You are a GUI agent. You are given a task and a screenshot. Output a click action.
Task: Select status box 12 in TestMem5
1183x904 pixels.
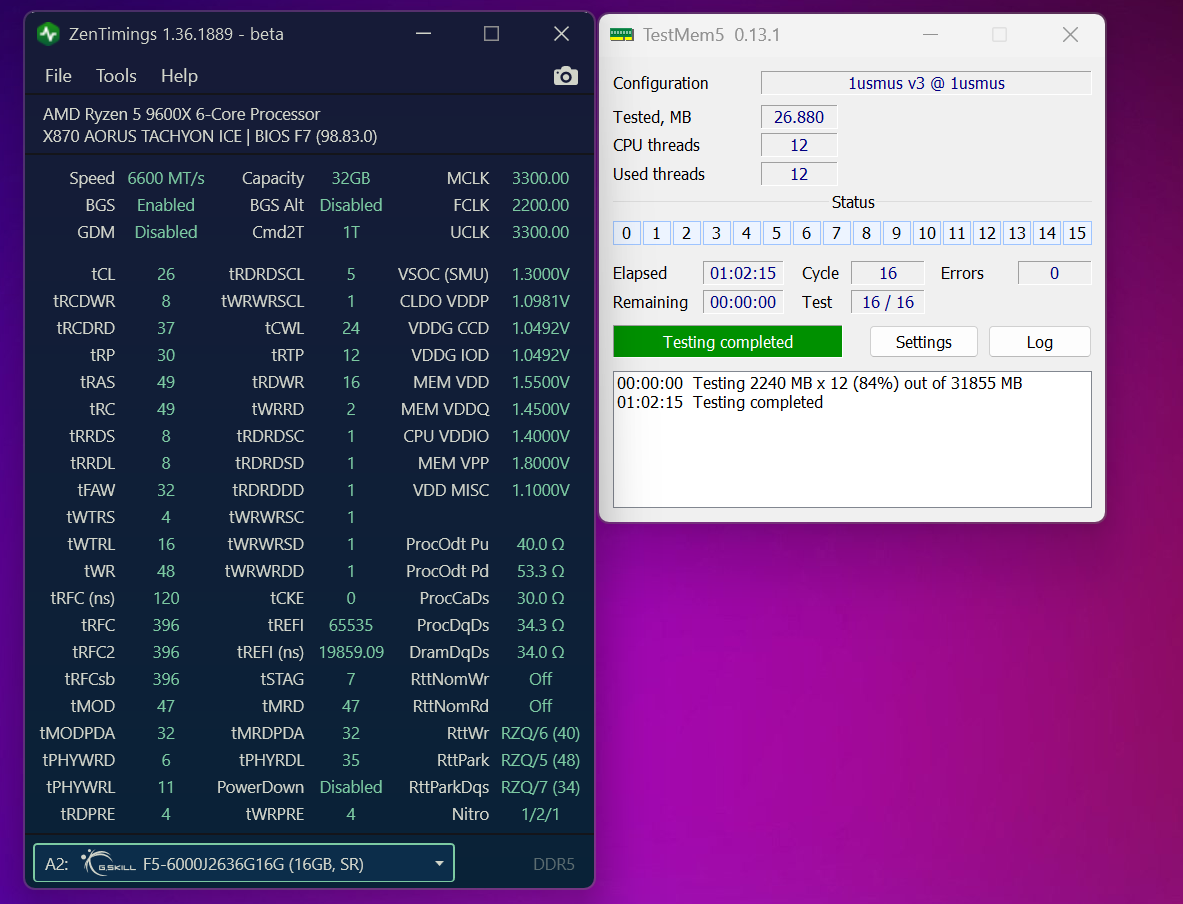[987, 233]
